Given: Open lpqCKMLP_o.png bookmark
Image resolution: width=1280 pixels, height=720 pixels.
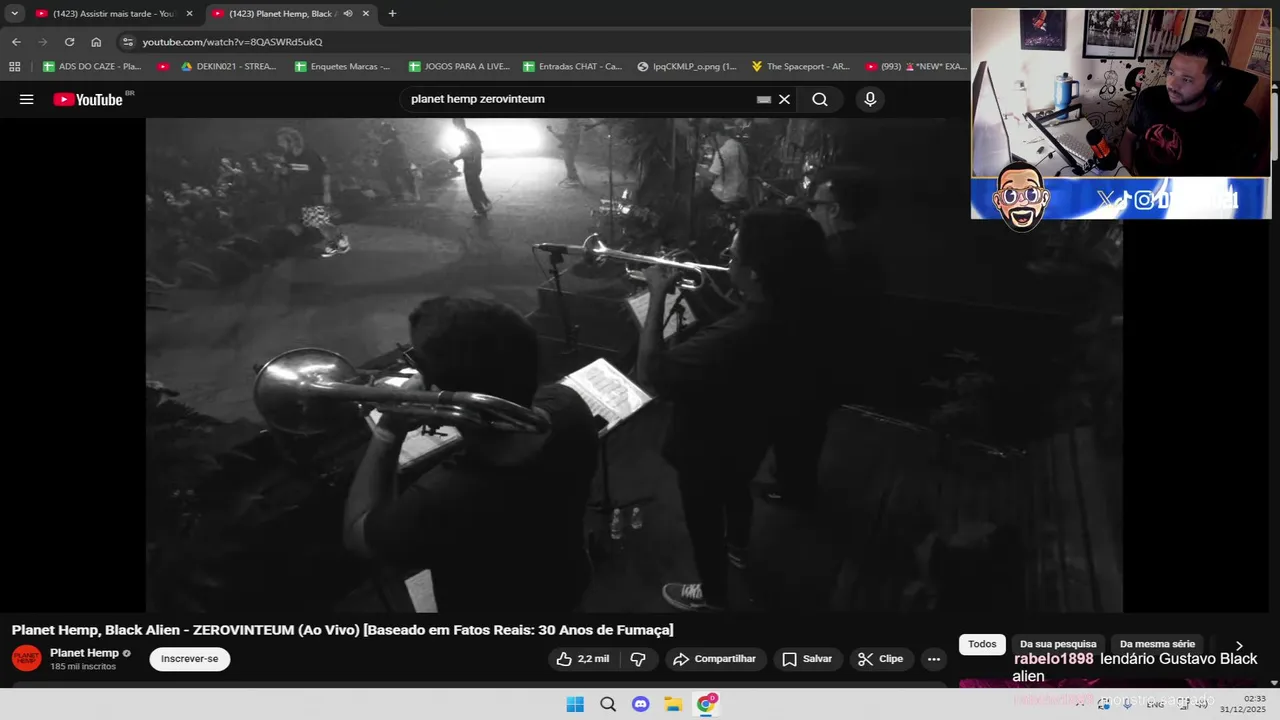Looking at the screenshot, I should point(687,66).
